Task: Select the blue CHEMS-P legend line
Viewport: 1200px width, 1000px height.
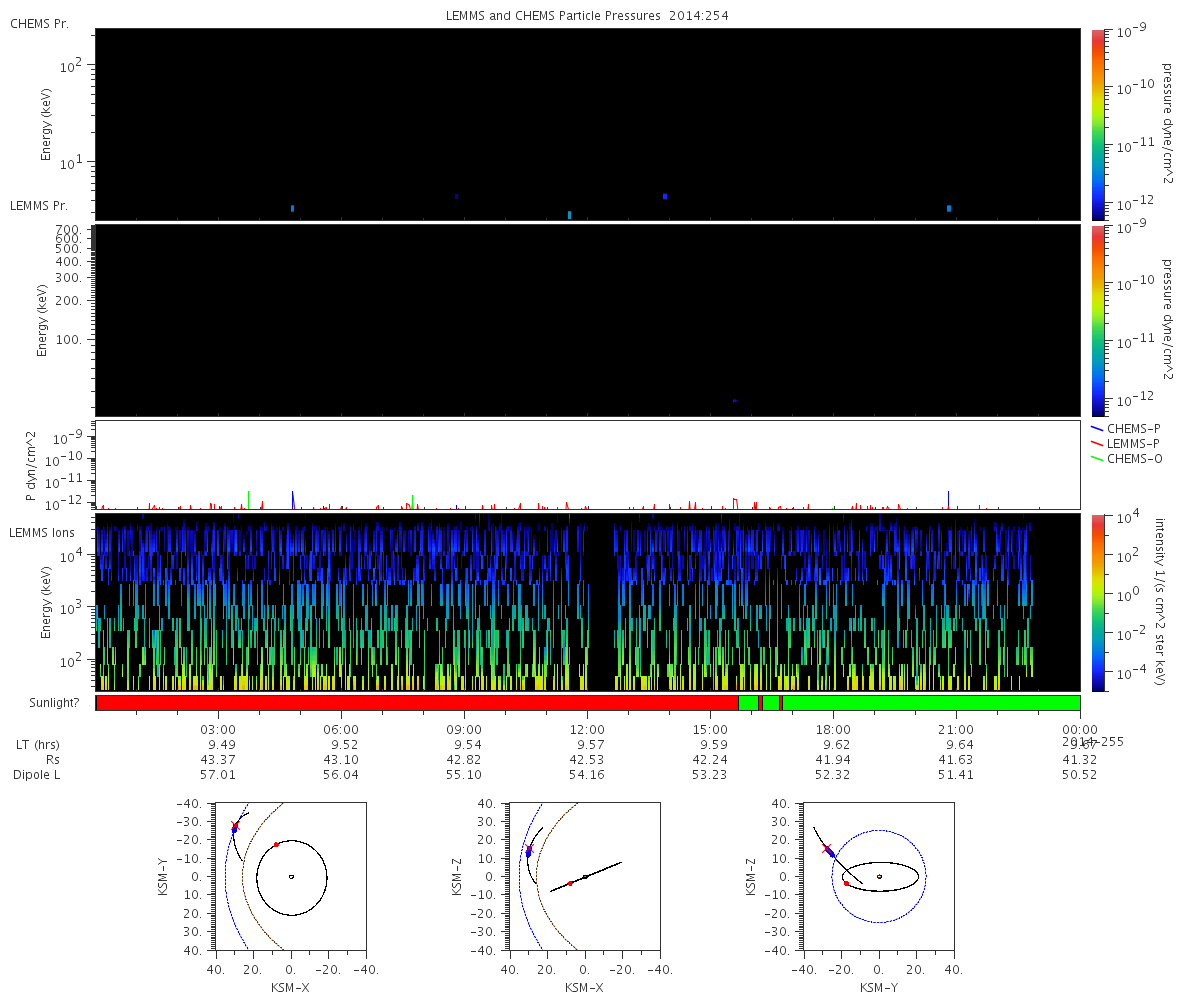Action: pyautogui.click(x=1098, y=428)
